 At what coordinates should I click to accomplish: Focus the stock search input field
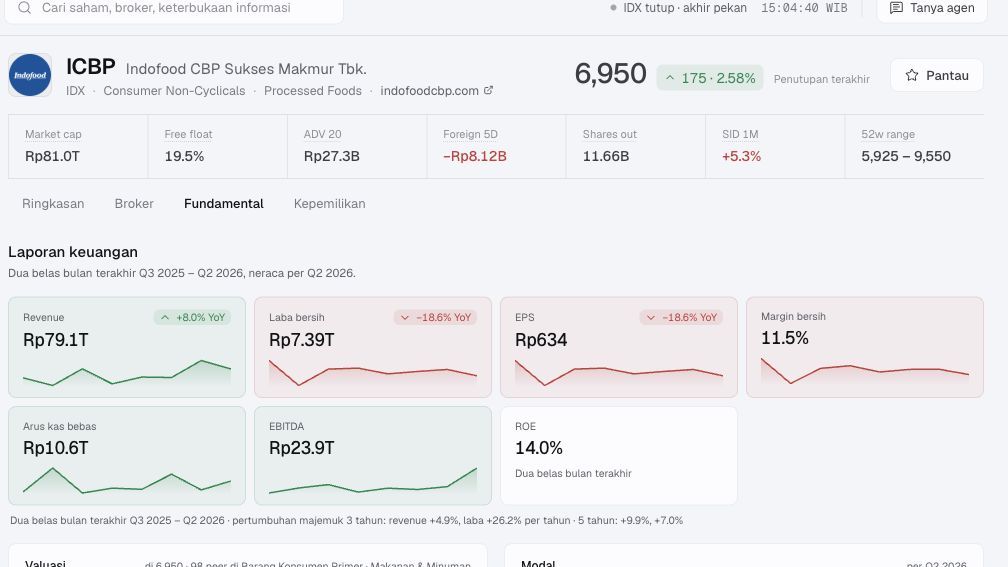click(174, 8)
